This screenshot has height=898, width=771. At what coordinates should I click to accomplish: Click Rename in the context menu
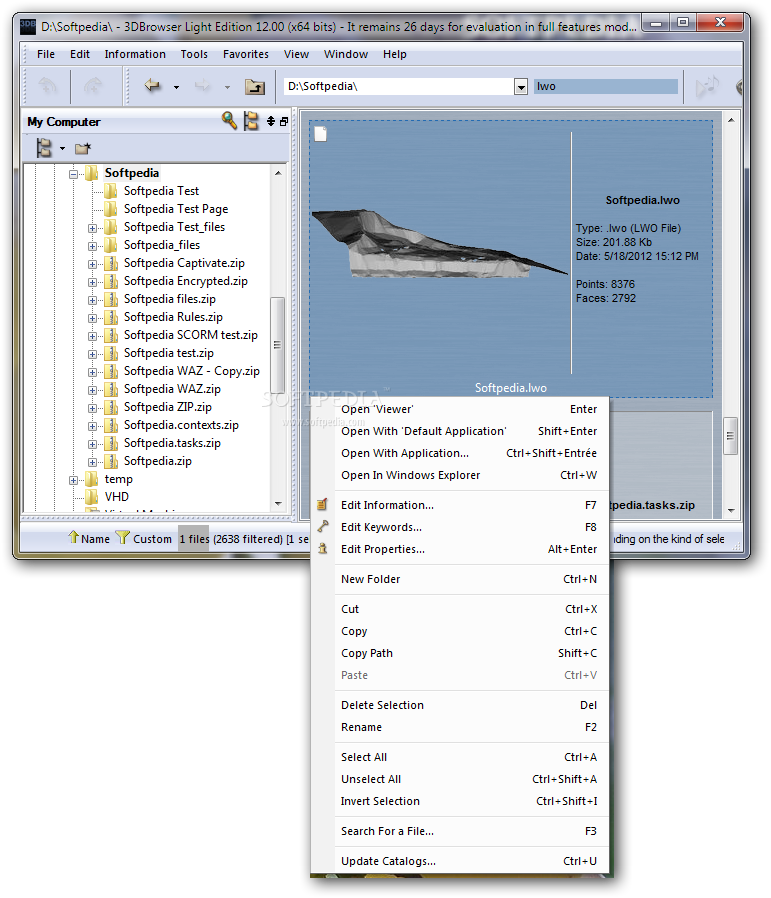pyautogui.click(x=459, y=727)
